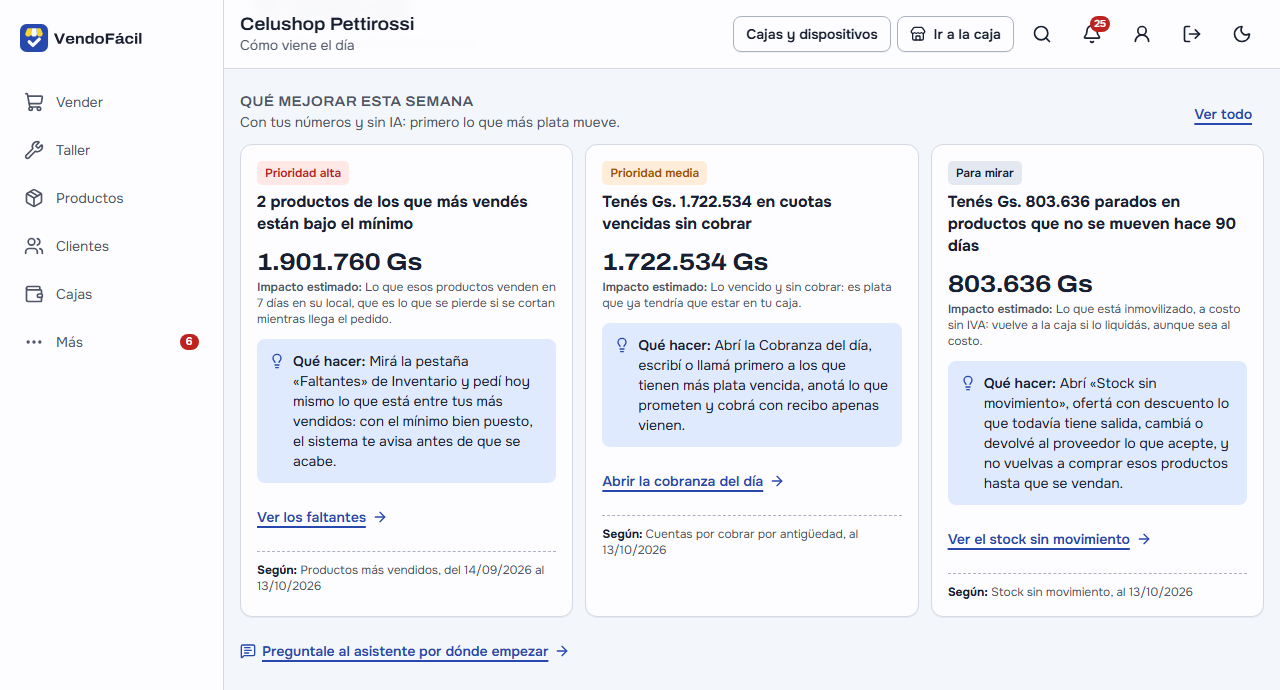Image resolution: width=1280 pixels, height=690 pixels.
Task: Click the 1.901.760 Gs amount
Action: click(x=340, y=262)
